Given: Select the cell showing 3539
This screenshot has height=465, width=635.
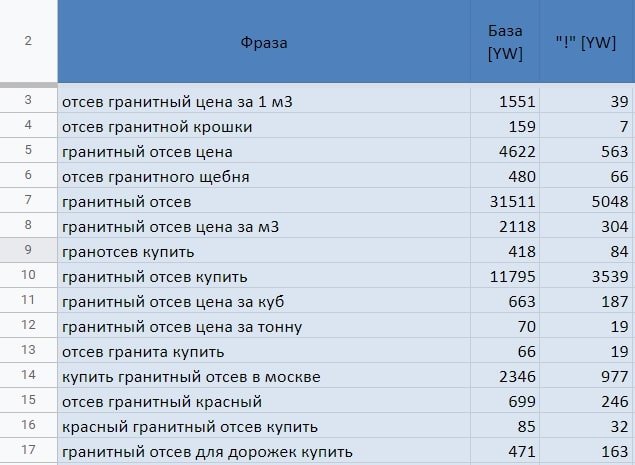Looking at the screenshot, I should 586,277.
